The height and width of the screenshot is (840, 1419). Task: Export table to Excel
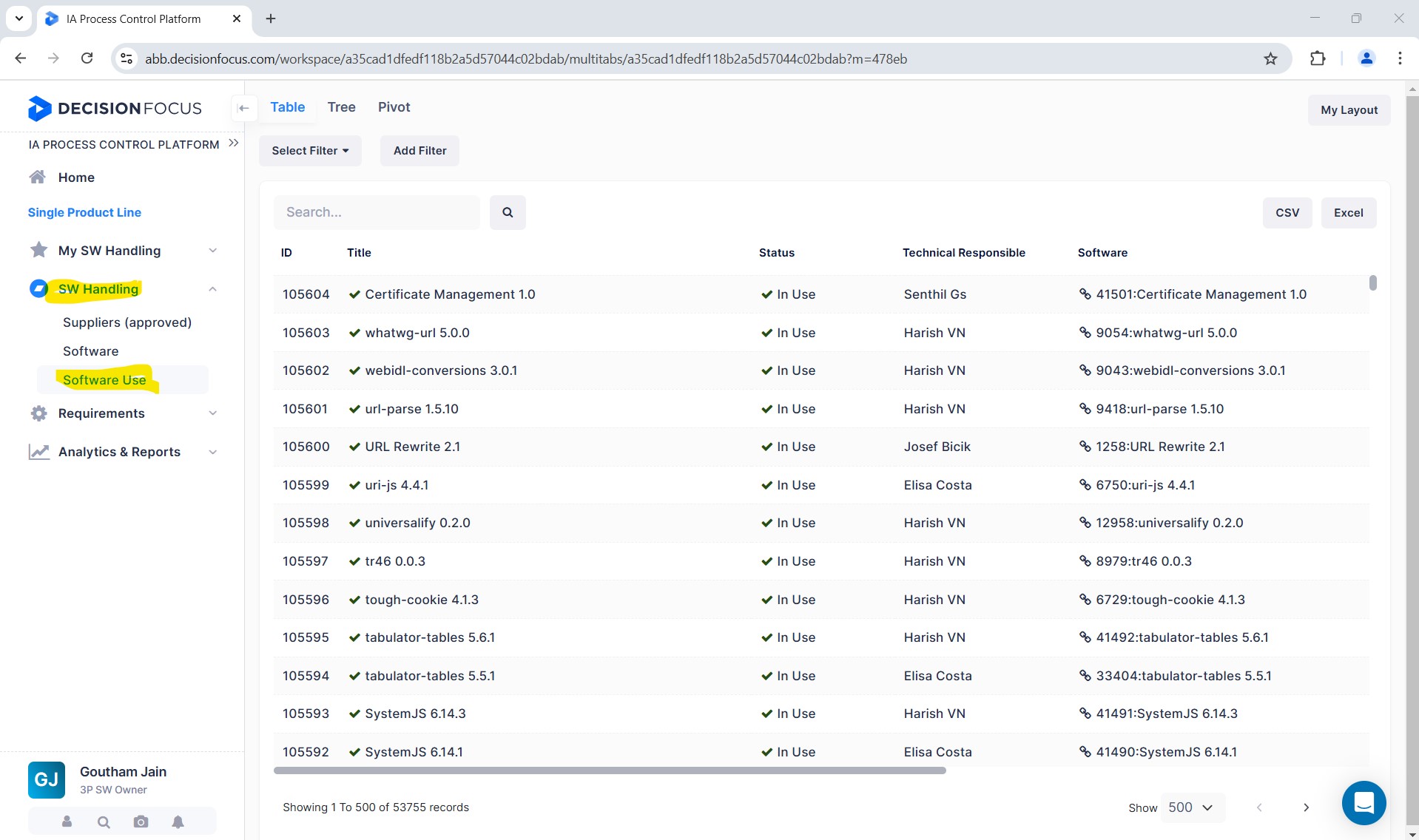tap(1348, 213)
